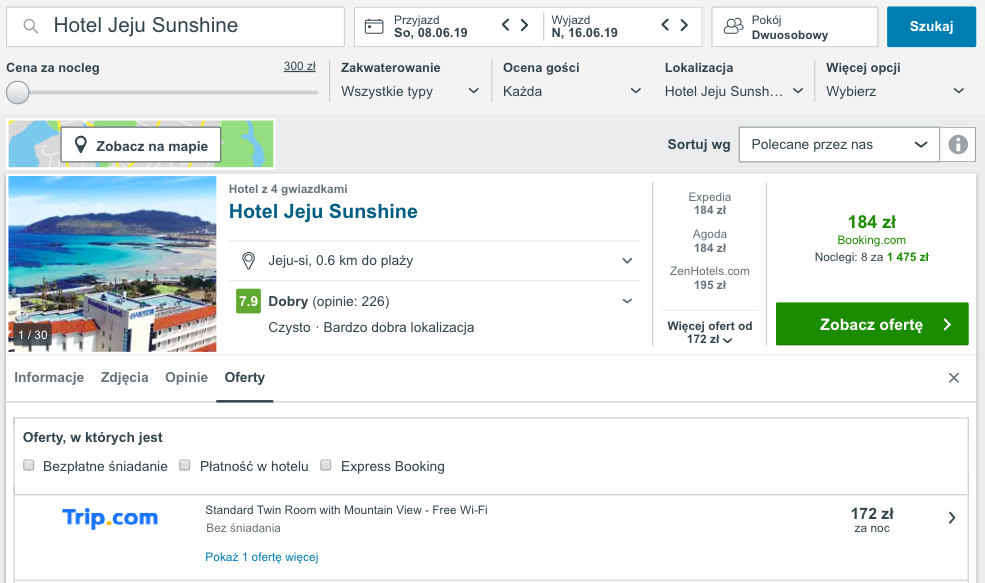
Task: Expand Więcej ofert od 172 zł
Action: (x=709, y=332)
